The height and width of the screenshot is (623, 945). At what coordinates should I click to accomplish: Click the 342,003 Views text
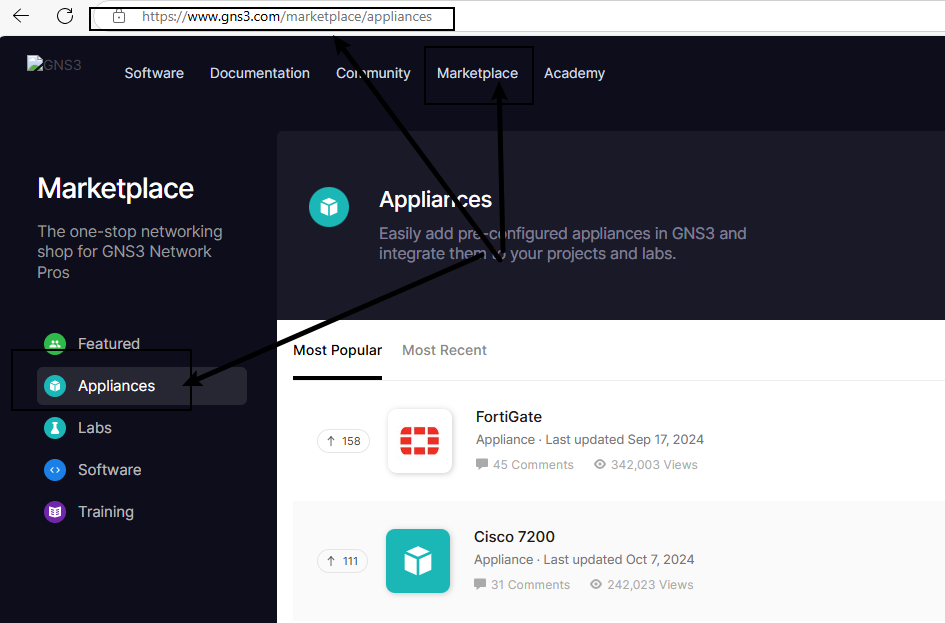(x=655, y=465)
